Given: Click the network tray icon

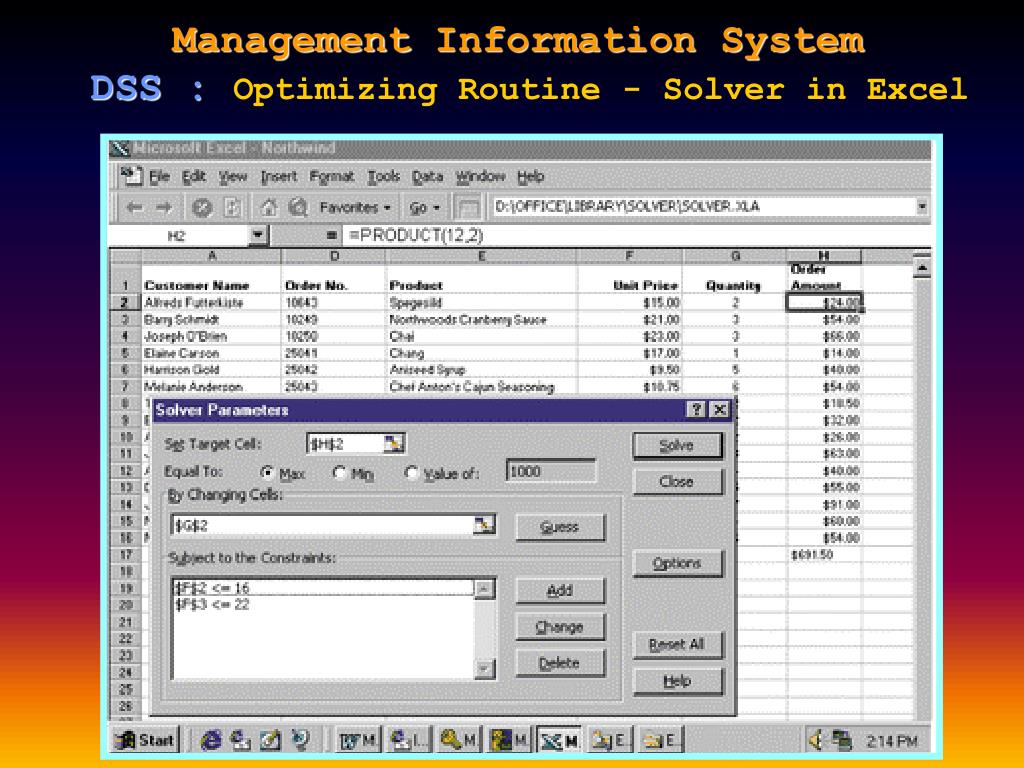Looking at the screenshot, I should pyautogui.click(x=842, y=739).
